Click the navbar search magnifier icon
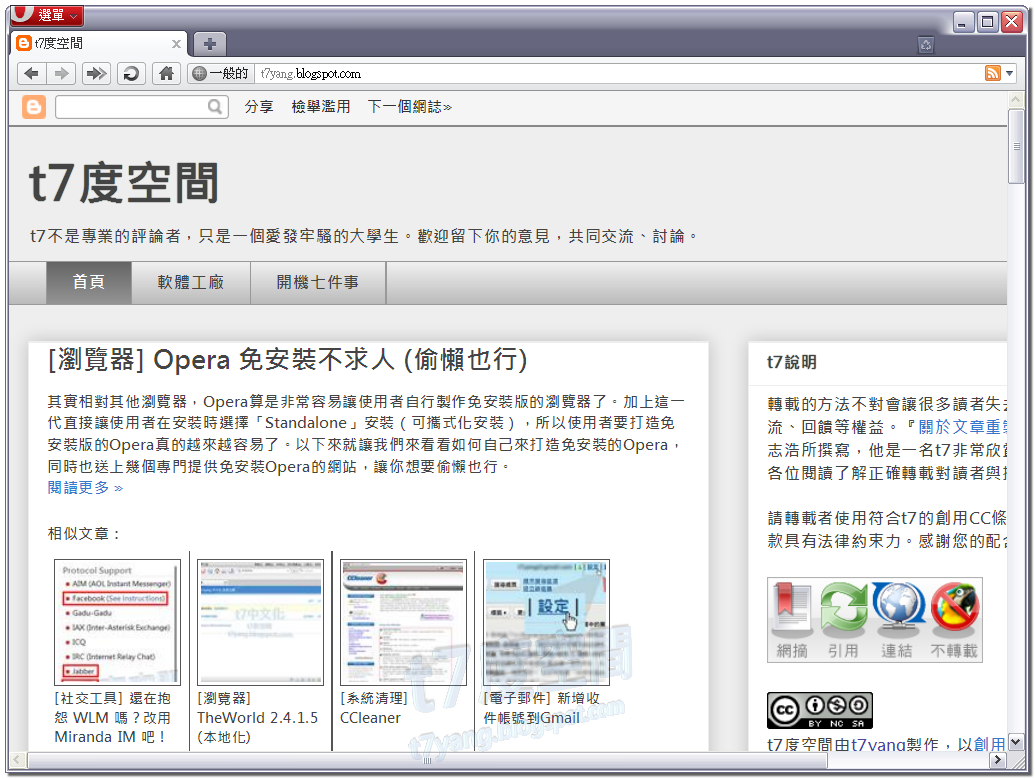Image resolution: width=1035 pixels, height=779 pixels. [215, 106]
